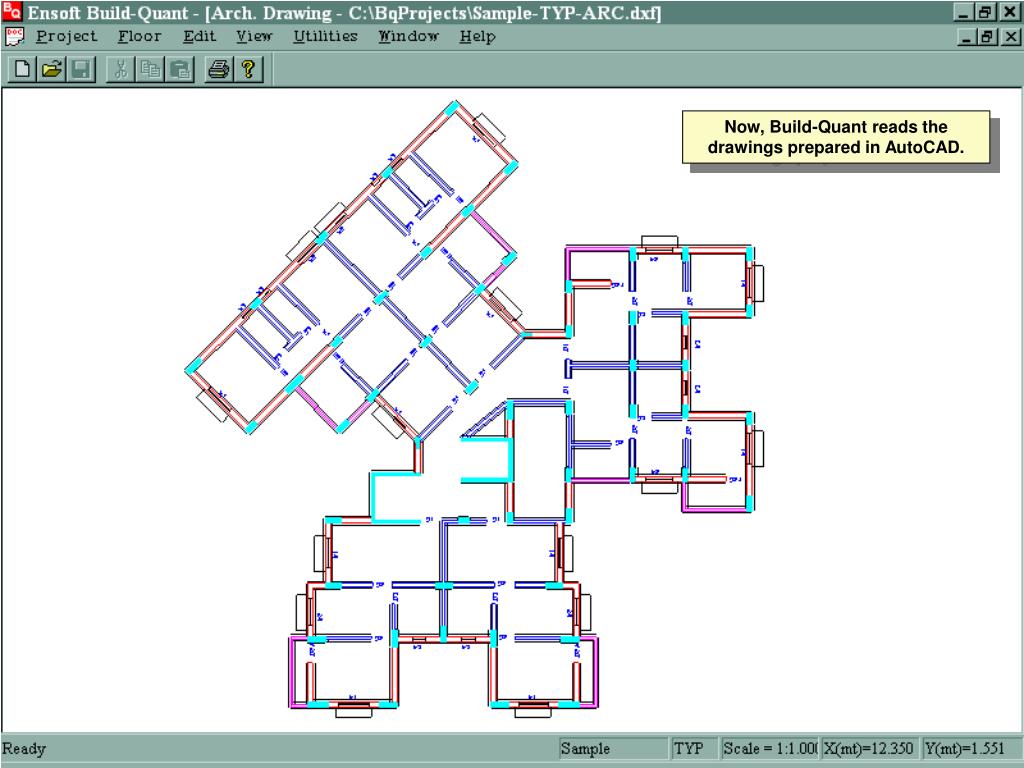Restore the inner Arch. Drawing window

(987, 37)
